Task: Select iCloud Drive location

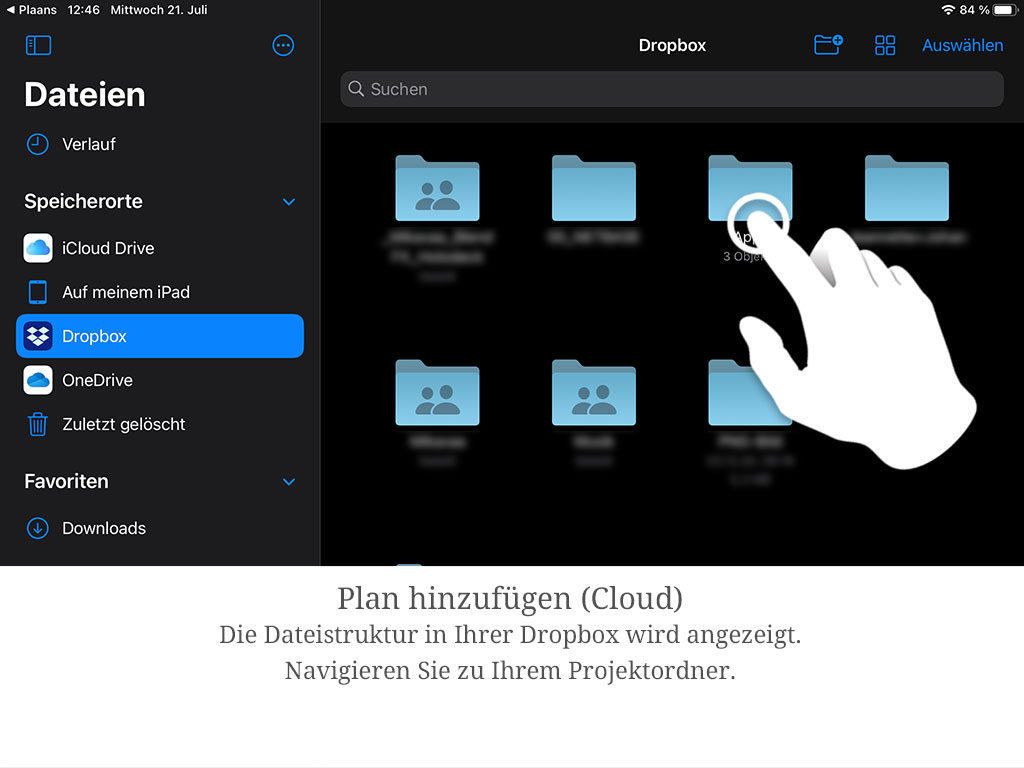Action: 159,248
